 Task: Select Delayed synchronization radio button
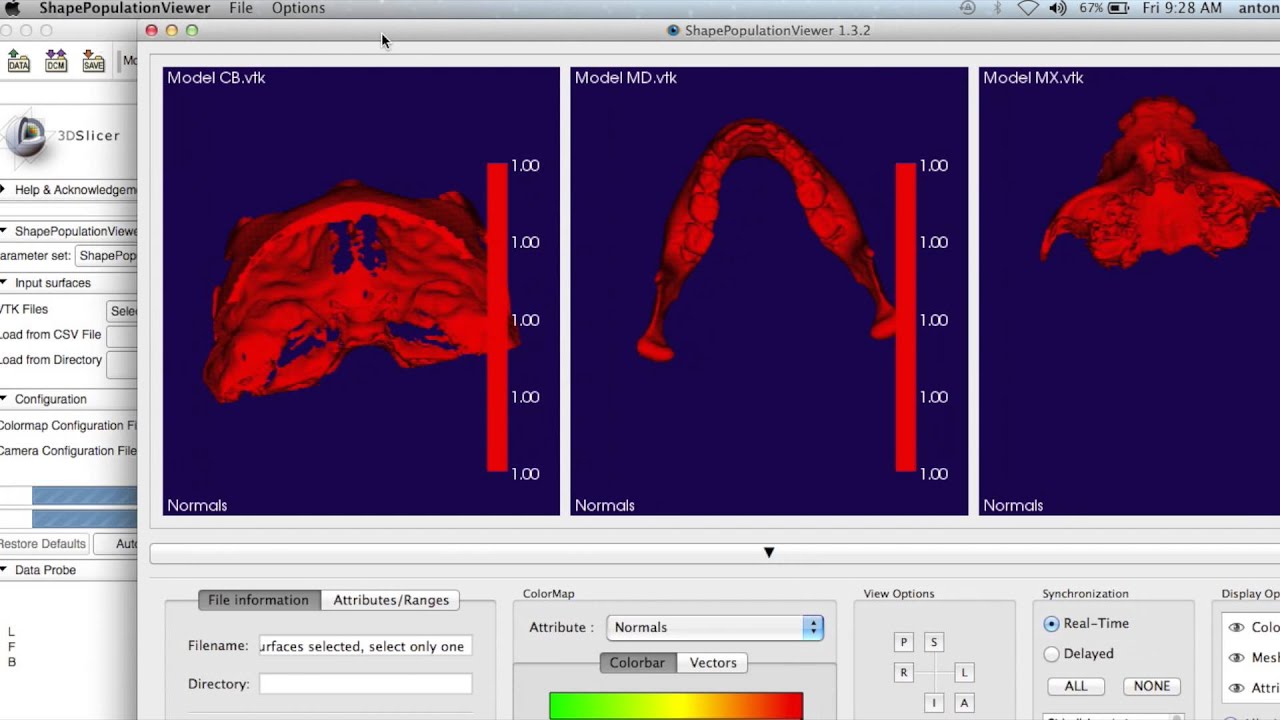[1052, 654]
